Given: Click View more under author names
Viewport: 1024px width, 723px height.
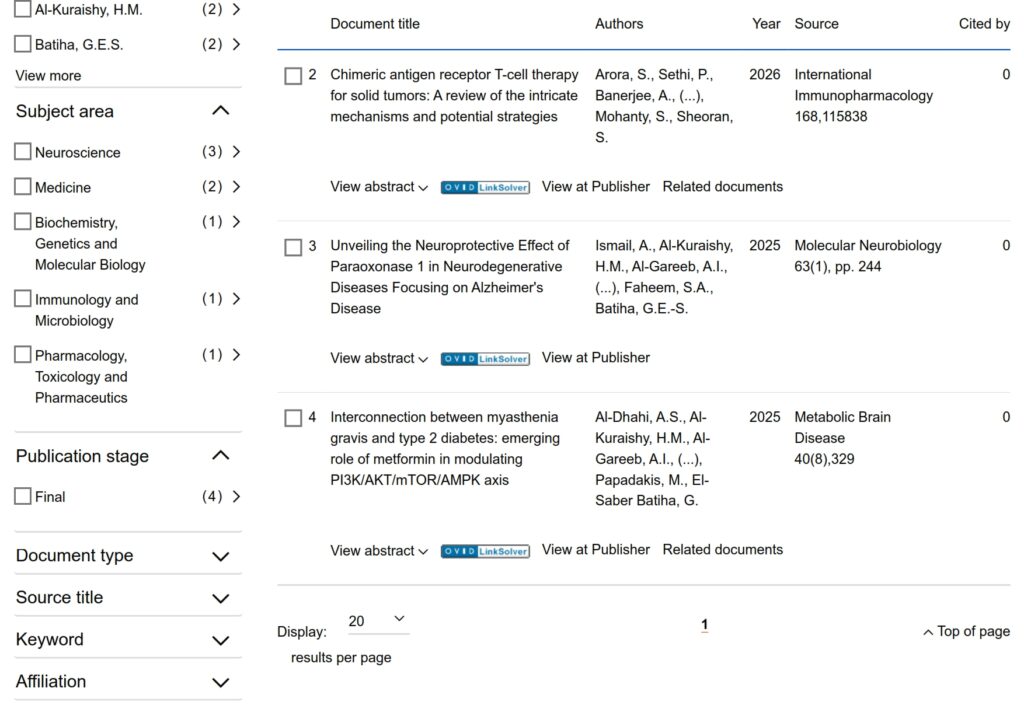Looking at the screenshot, I should (x=48, y=76).
